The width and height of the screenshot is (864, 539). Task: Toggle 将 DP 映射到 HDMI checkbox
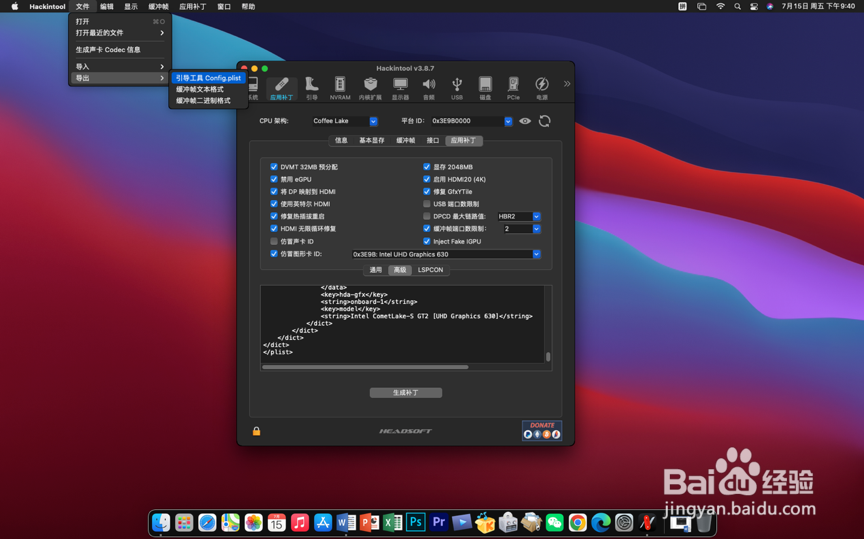[274, 191]
